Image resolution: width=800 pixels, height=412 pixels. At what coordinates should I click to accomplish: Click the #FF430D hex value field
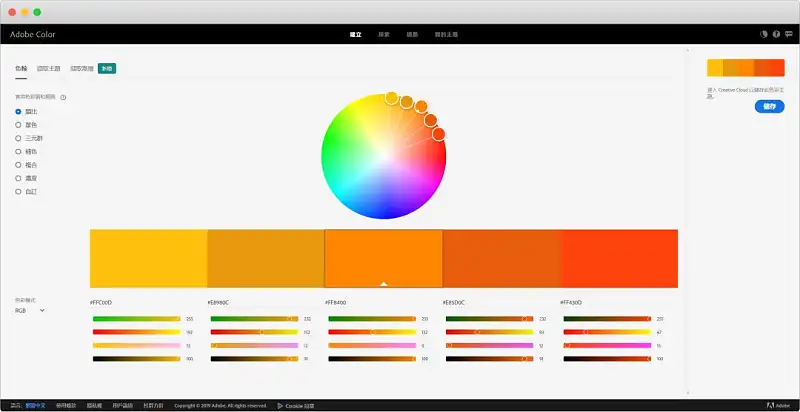(571, 302)
